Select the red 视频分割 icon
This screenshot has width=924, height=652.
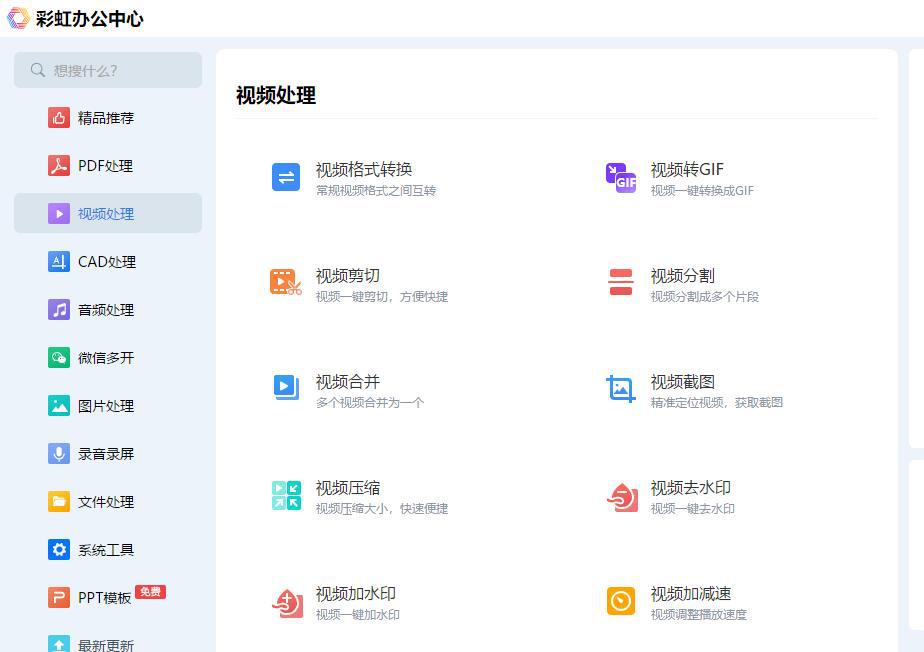(621, 282)
